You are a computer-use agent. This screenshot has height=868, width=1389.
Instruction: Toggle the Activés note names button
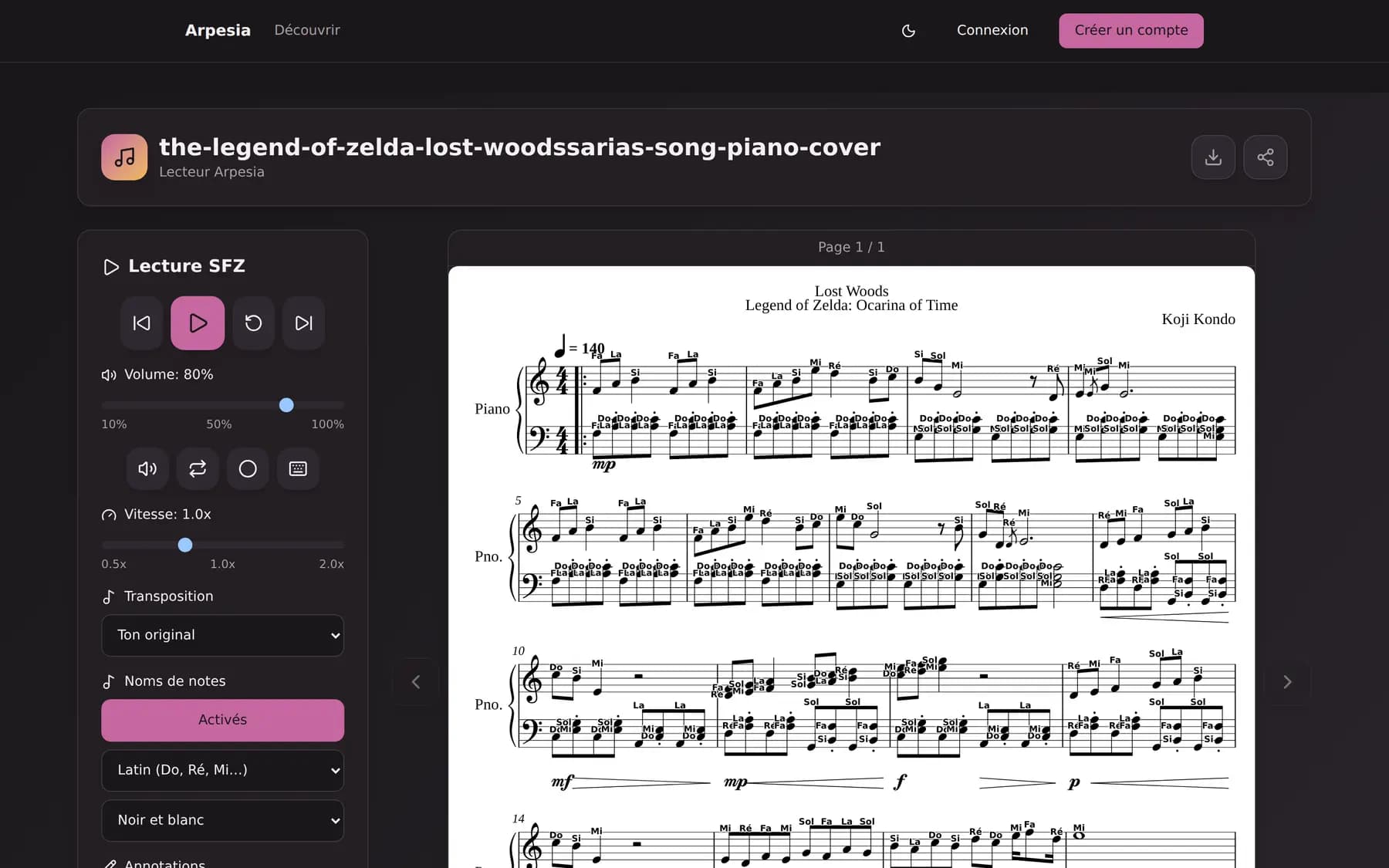click(x=222, y=720)
